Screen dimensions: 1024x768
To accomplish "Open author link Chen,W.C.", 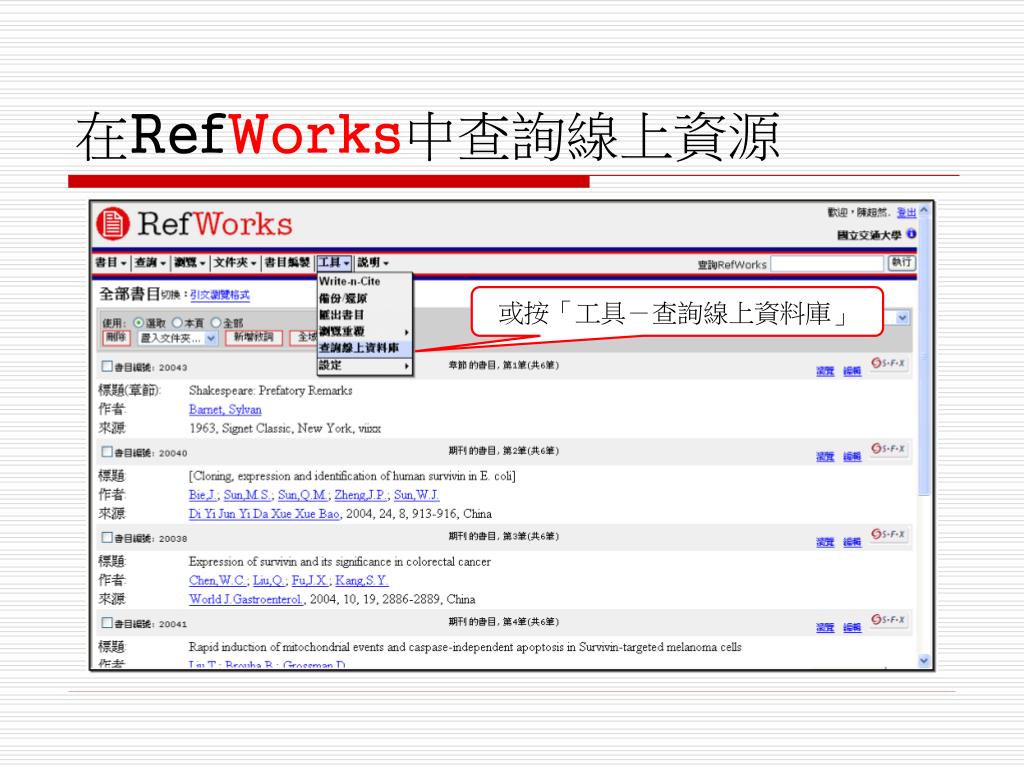I will [x=217, y=581].
